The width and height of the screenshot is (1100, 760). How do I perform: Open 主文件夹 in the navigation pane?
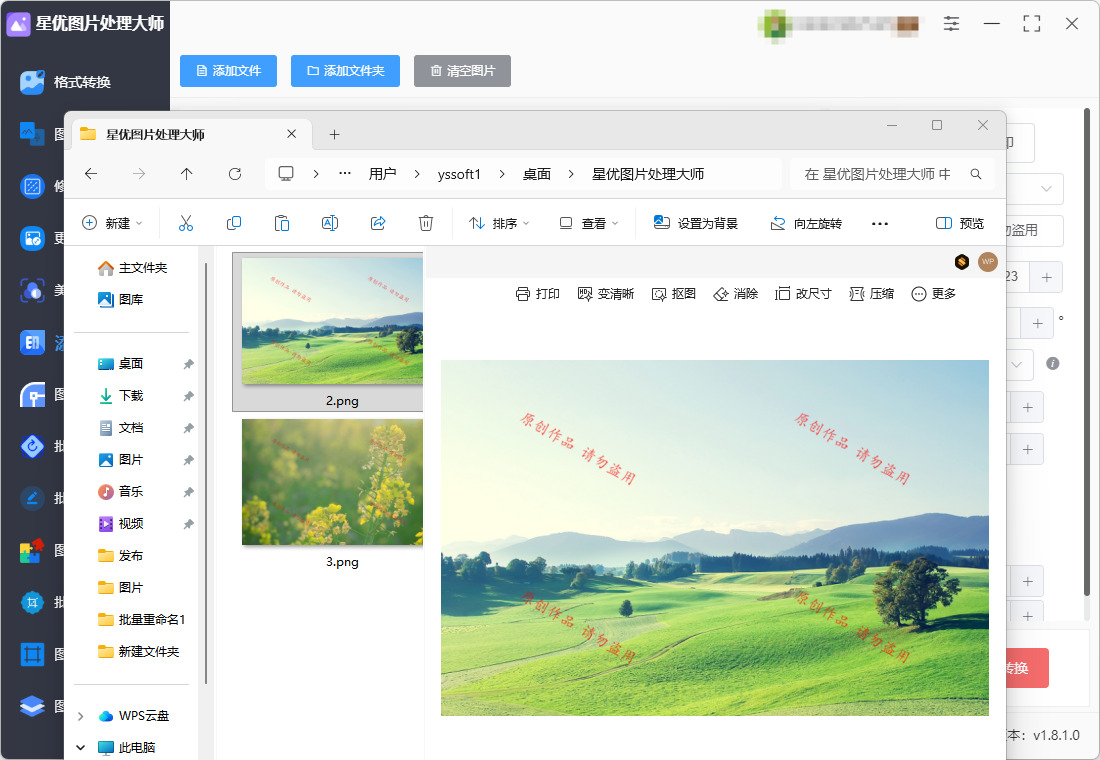click(x=133, y=268)
